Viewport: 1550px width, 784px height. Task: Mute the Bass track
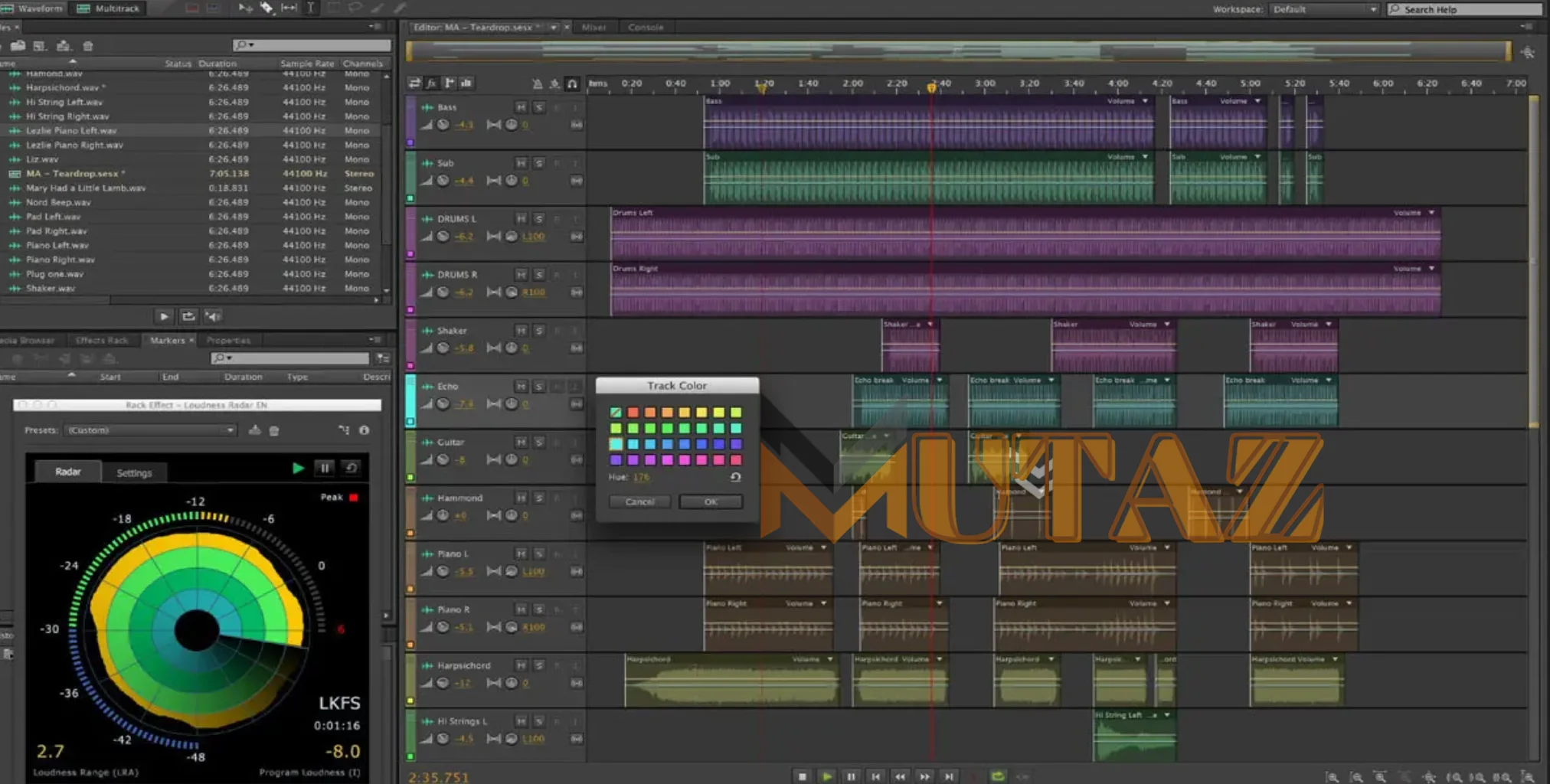pos(521,107)
